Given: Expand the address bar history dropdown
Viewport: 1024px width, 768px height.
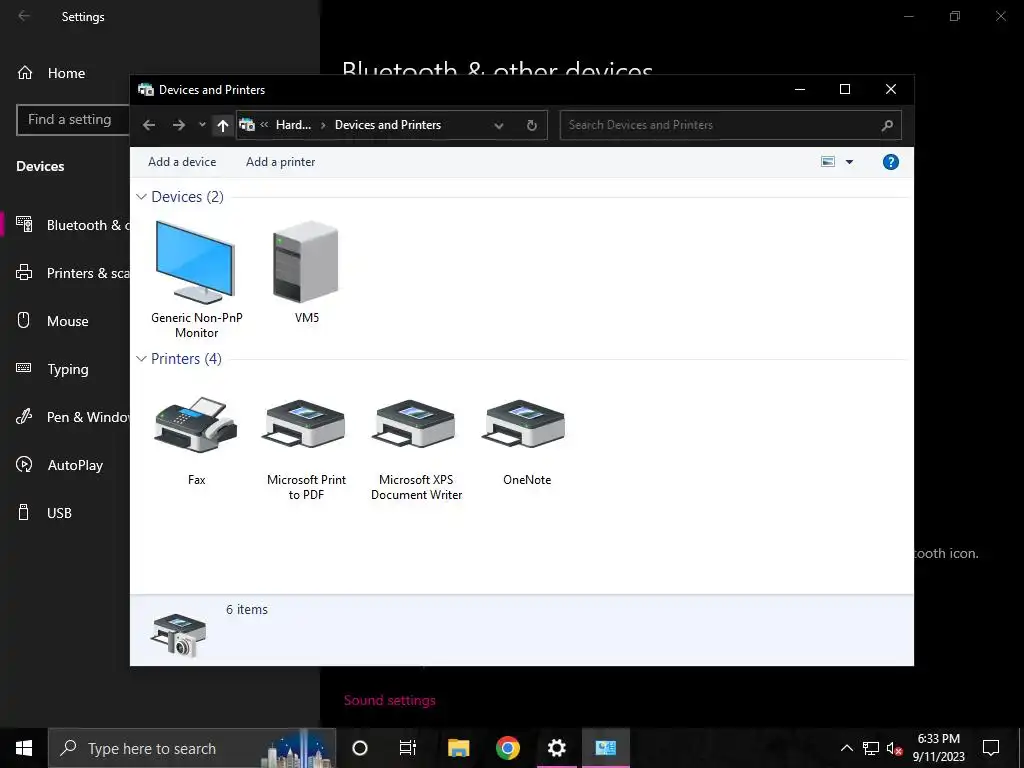Looking at the screenshot, I should [499, 125].
